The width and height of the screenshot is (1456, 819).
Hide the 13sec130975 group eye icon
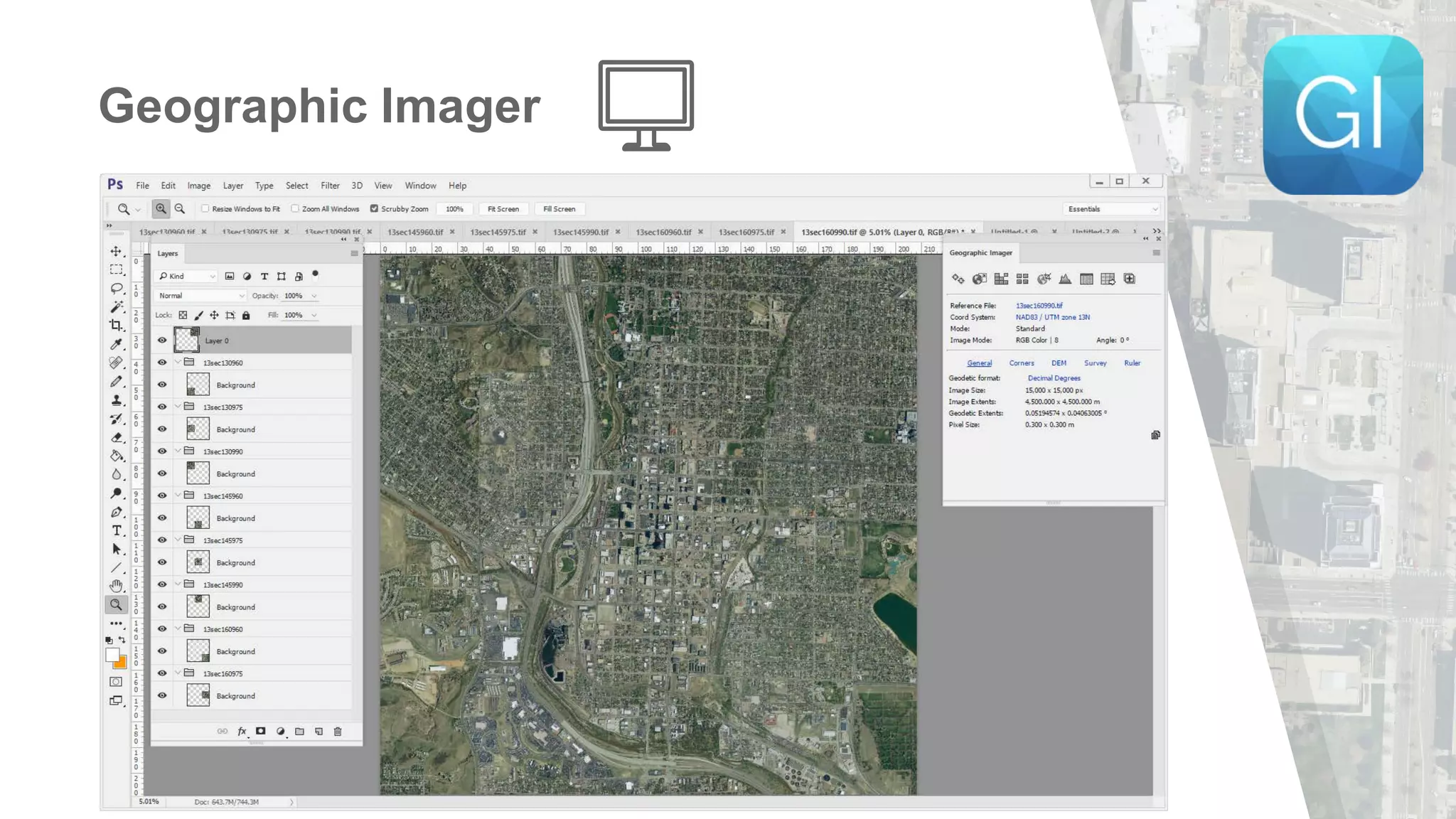point(162,407)
